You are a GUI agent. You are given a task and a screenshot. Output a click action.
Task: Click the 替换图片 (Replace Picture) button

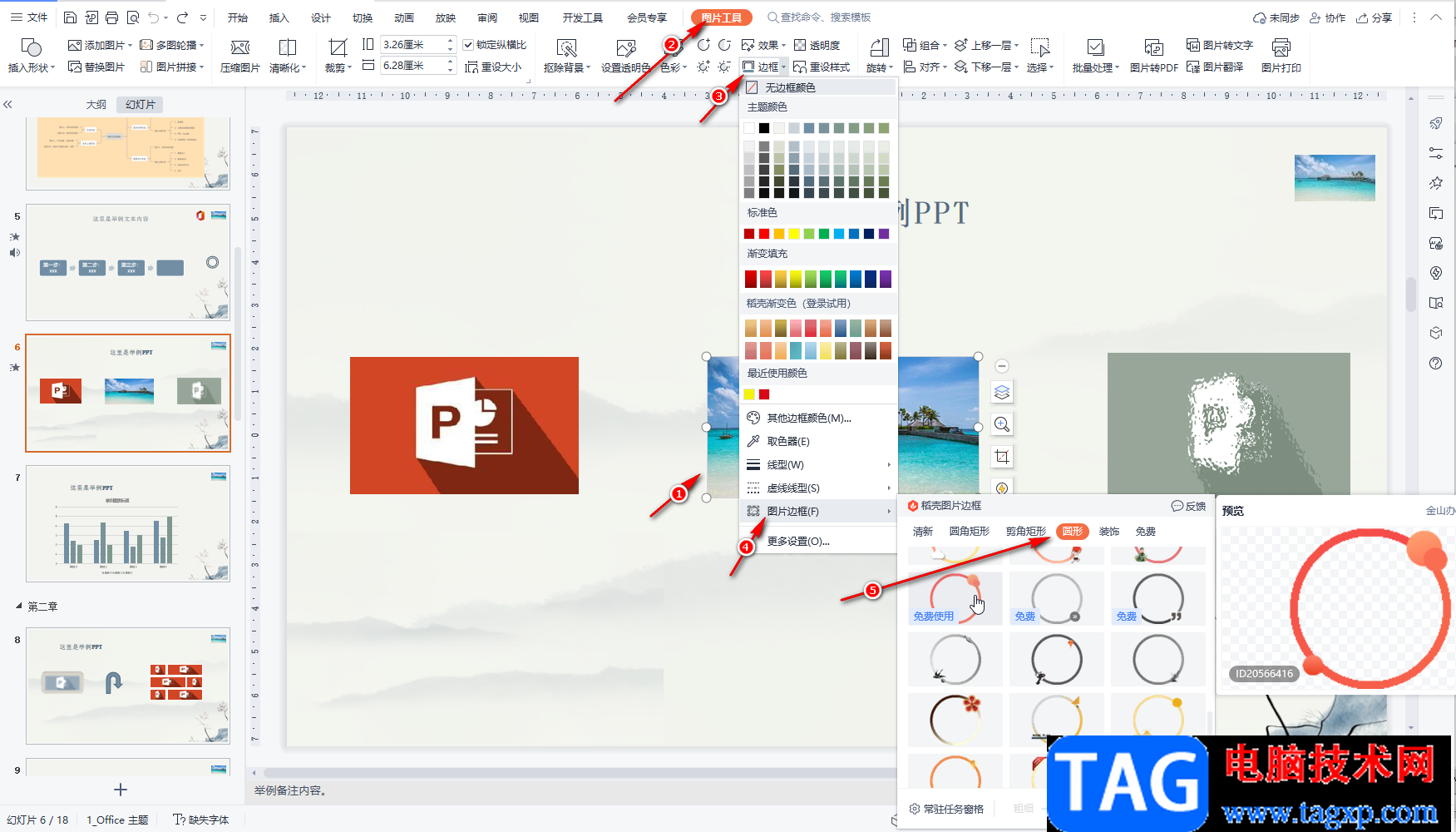(x=96, y=67)
